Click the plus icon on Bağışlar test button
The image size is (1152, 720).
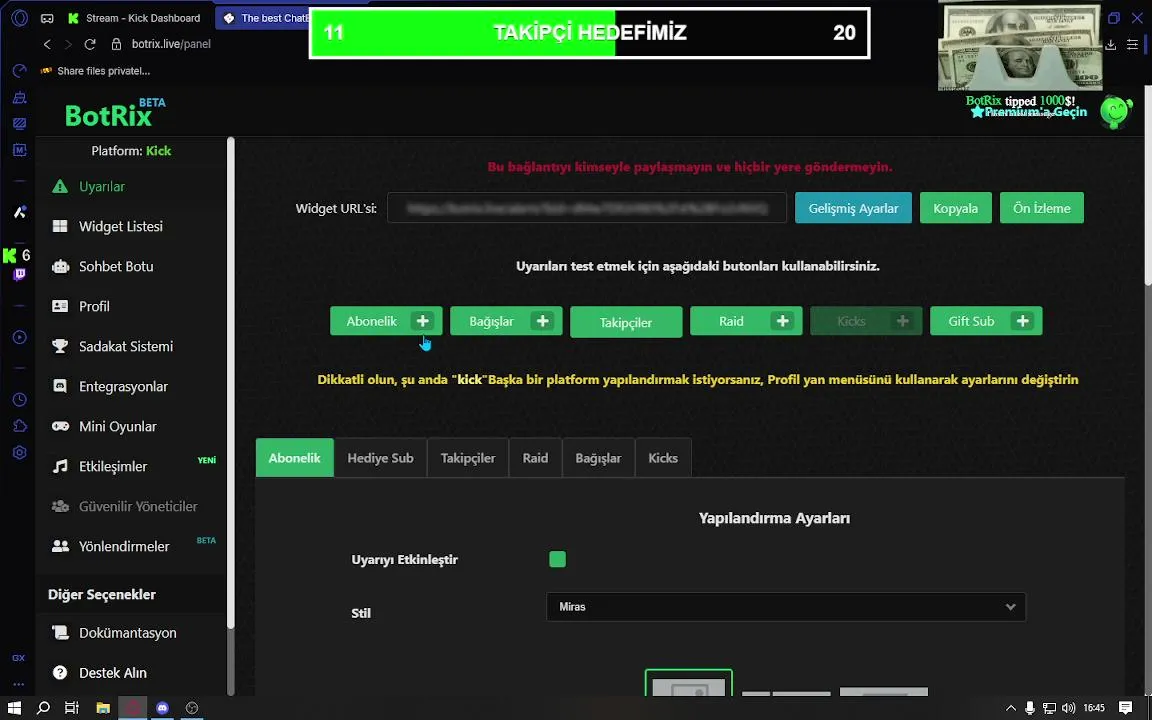[543, 321]
